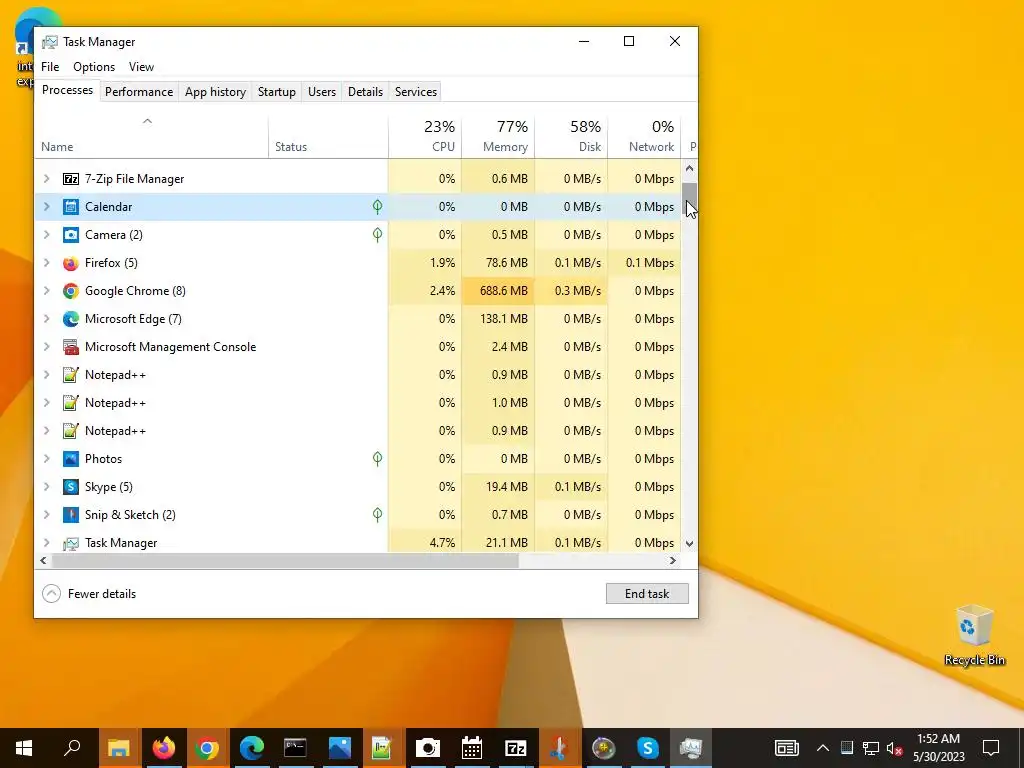This screenshot has width=1024, height=768.
Task: Click the Task Manager process row icon
Action: pos(71,543)
